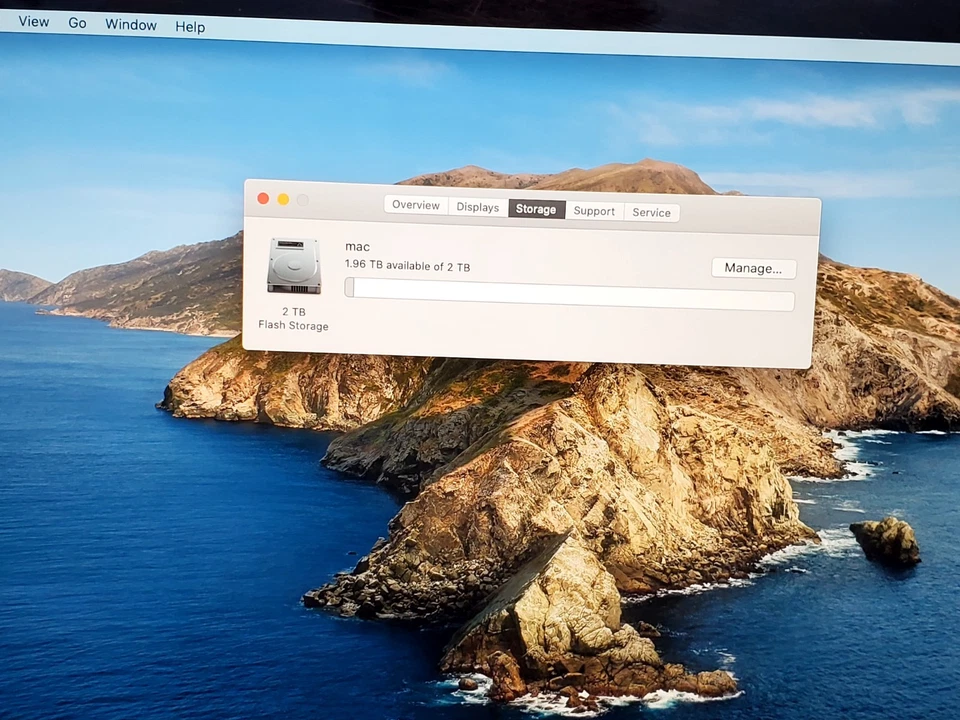The image size is (960, 720).
Task: Open the Help menu
Action: pyautogui.click(x=190, y=27)
